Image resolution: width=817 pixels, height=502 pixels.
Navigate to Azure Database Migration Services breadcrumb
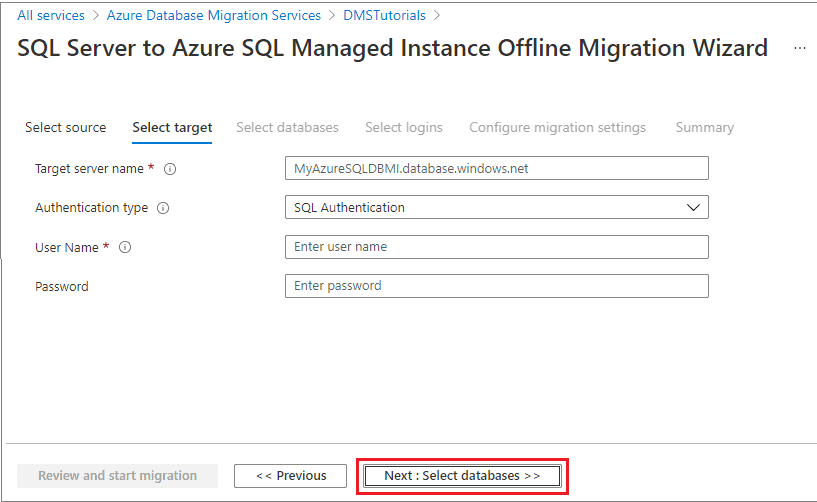214,15
